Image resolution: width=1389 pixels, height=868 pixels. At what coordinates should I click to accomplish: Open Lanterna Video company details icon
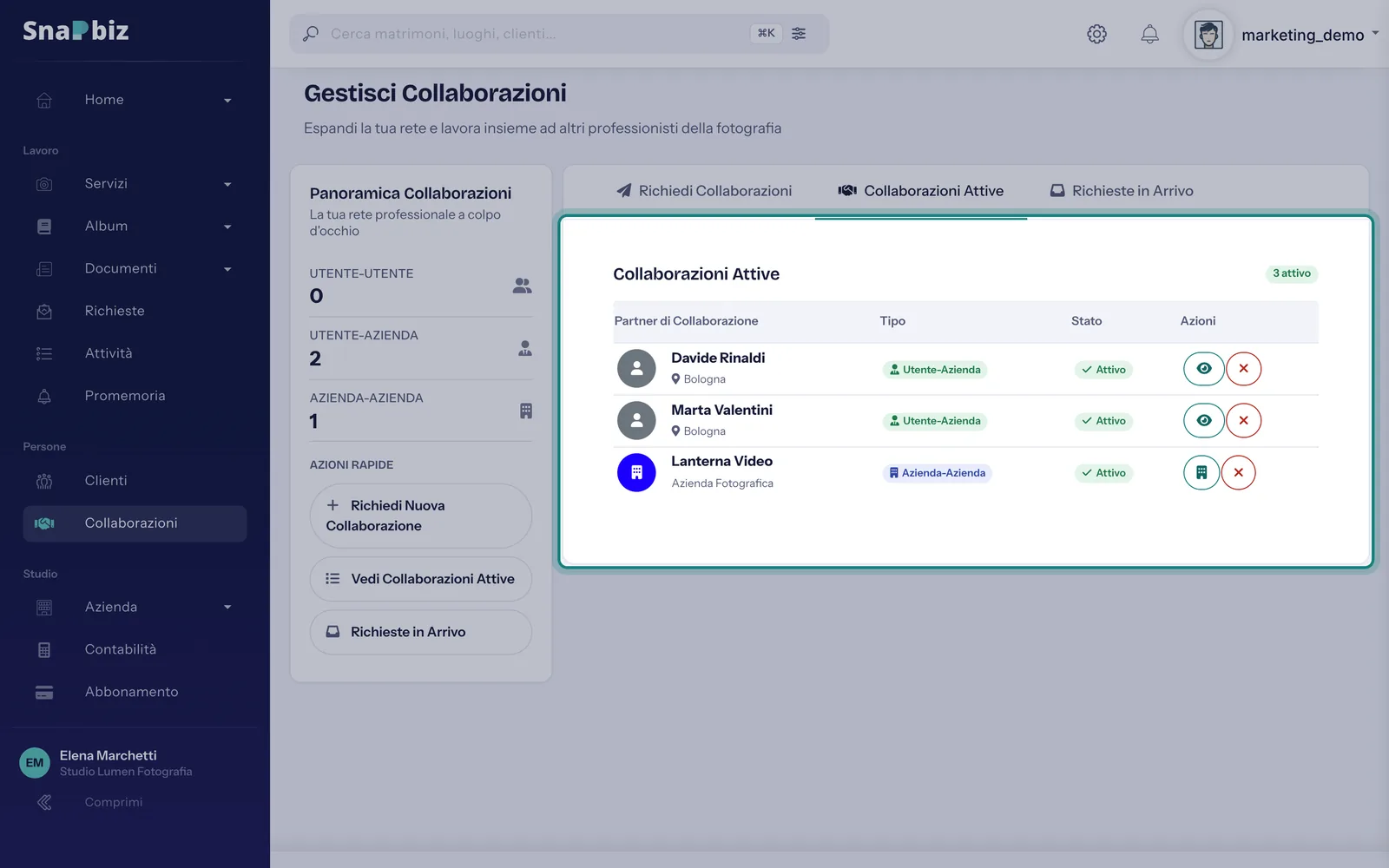coord(1201,473)
